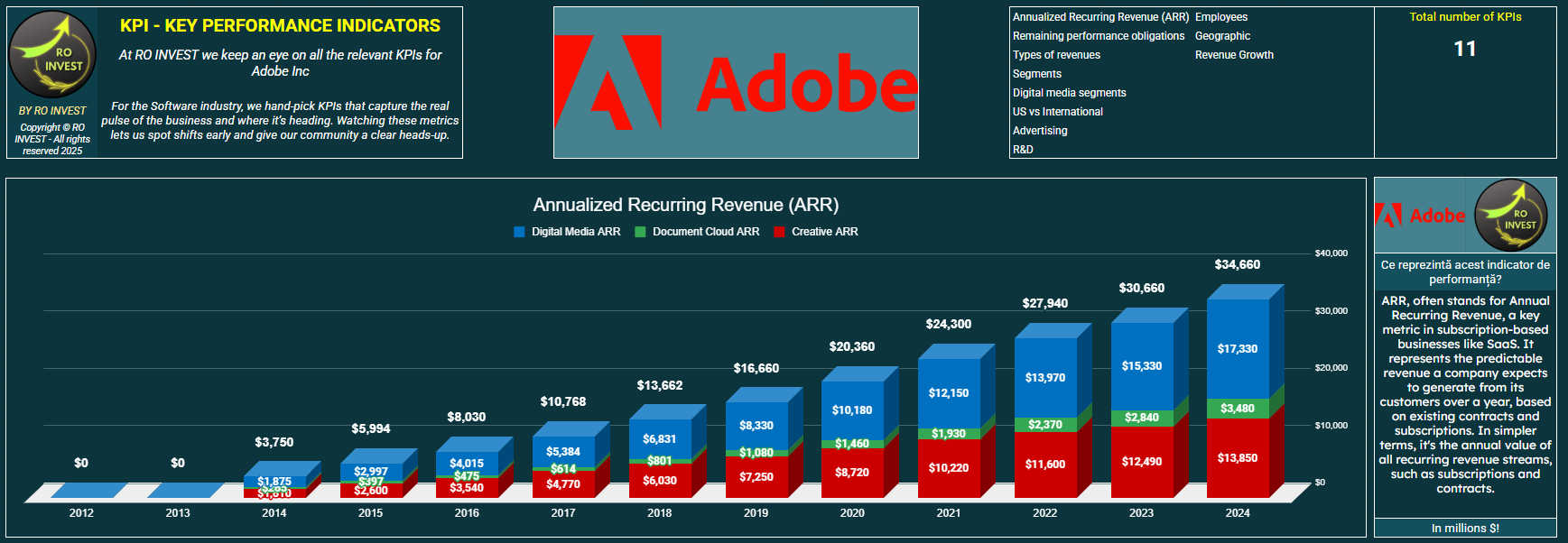This screenshot has width=1568, height=543.
Task: Choose the Segments KPI entry
Action: (1036, 74)
